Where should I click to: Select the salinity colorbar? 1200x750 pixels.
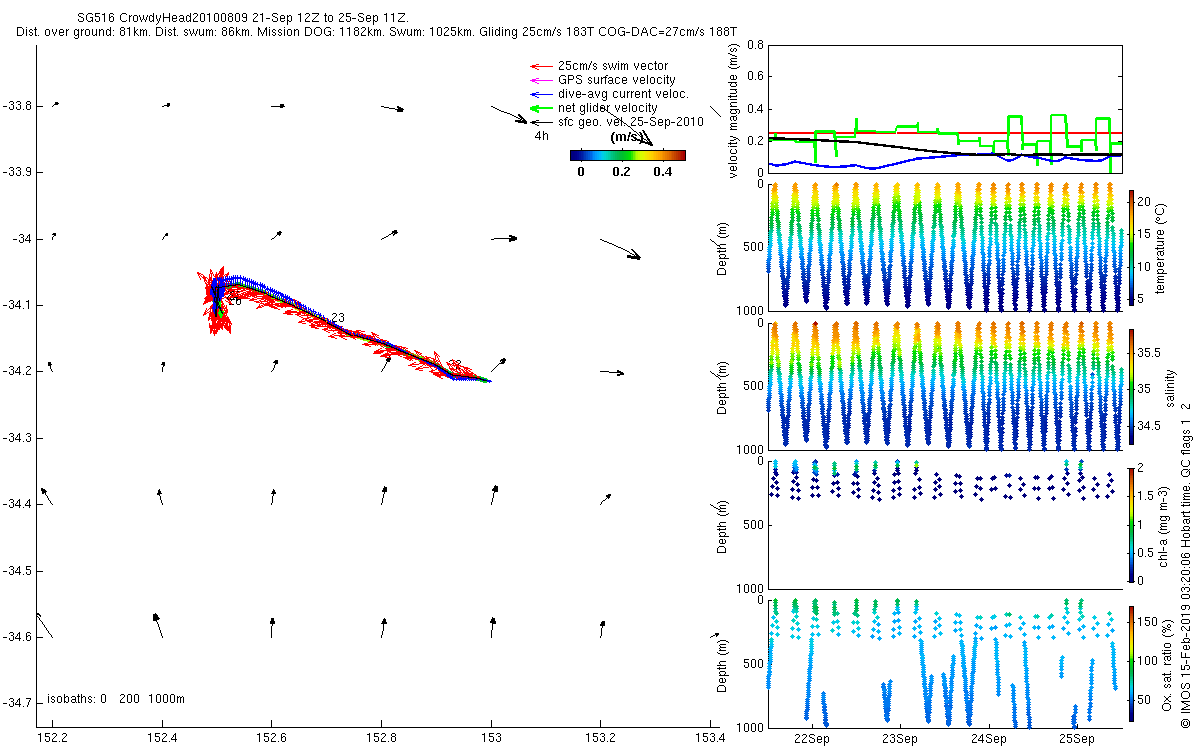[x=1133, y=386]
